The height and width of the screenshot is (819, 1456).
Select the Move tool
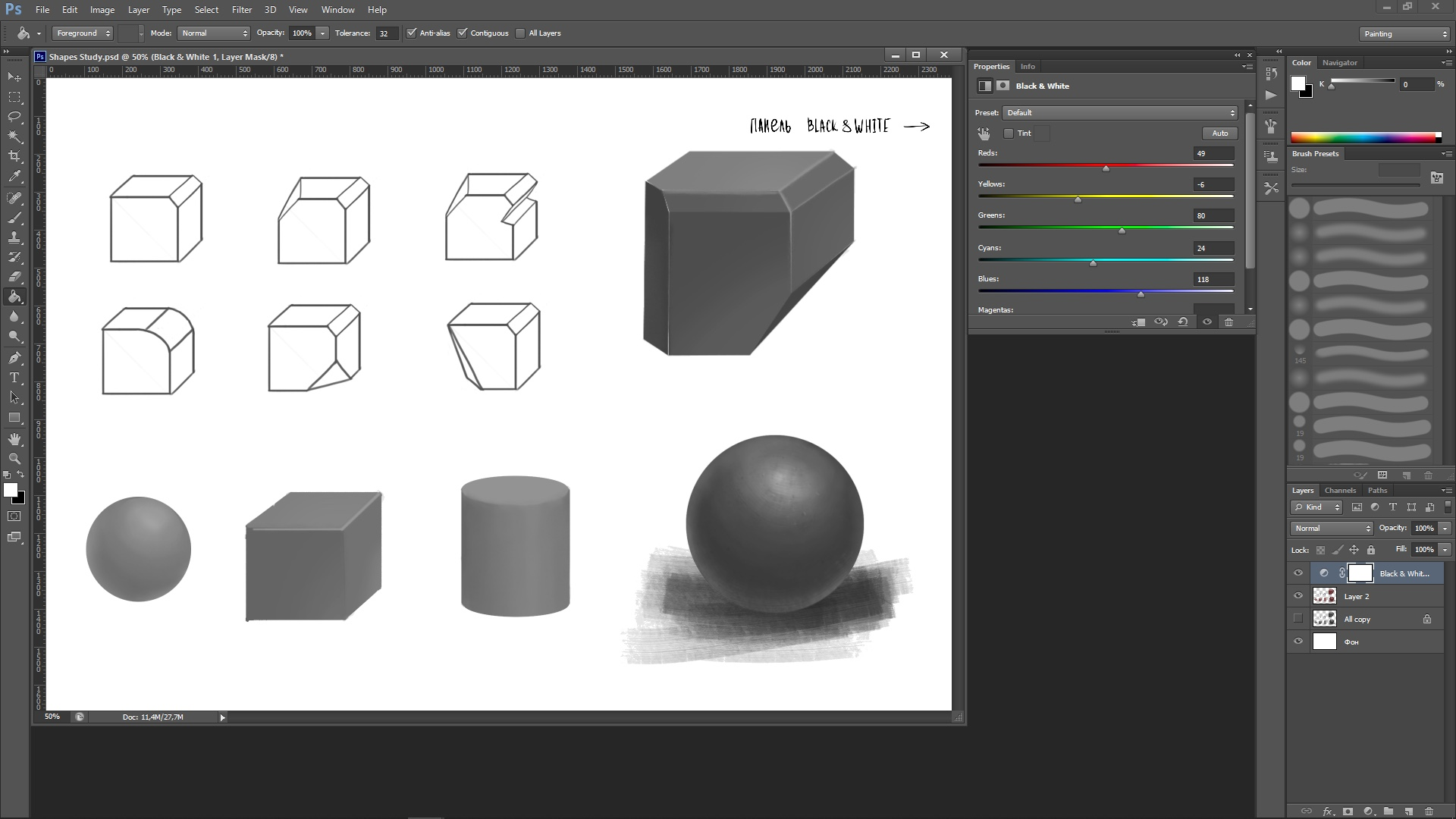14,77
